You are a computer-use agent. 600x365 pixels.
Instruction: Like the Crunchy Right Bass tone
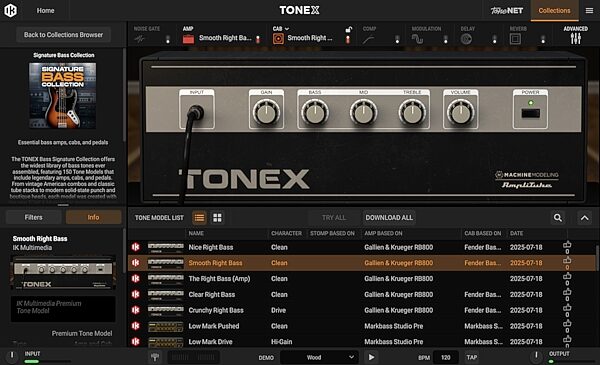pyautogui.click(x=567, y=308)
